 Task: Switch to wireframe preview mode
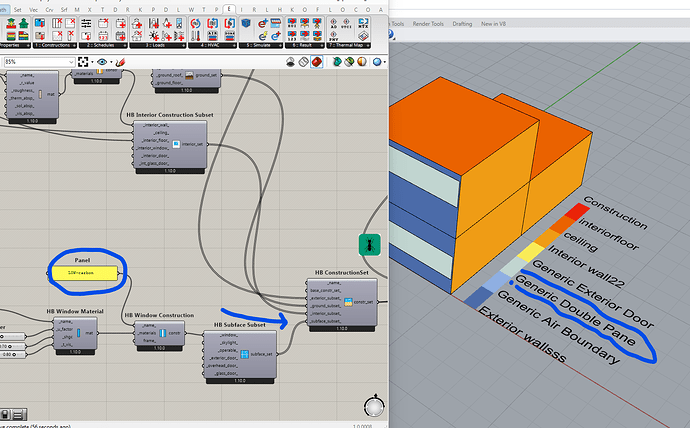click(x=303, y=62)
